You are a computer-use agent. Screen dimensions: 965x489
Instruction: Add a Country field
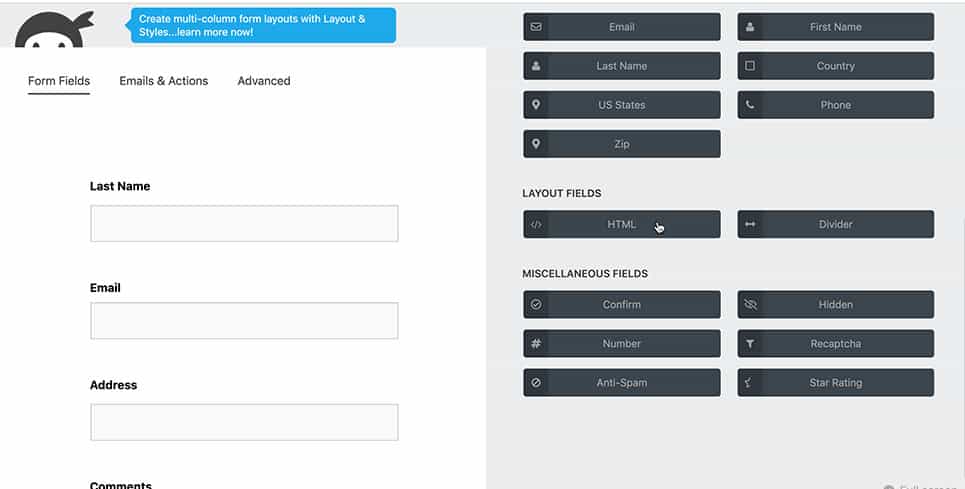(x=836, y=66)
